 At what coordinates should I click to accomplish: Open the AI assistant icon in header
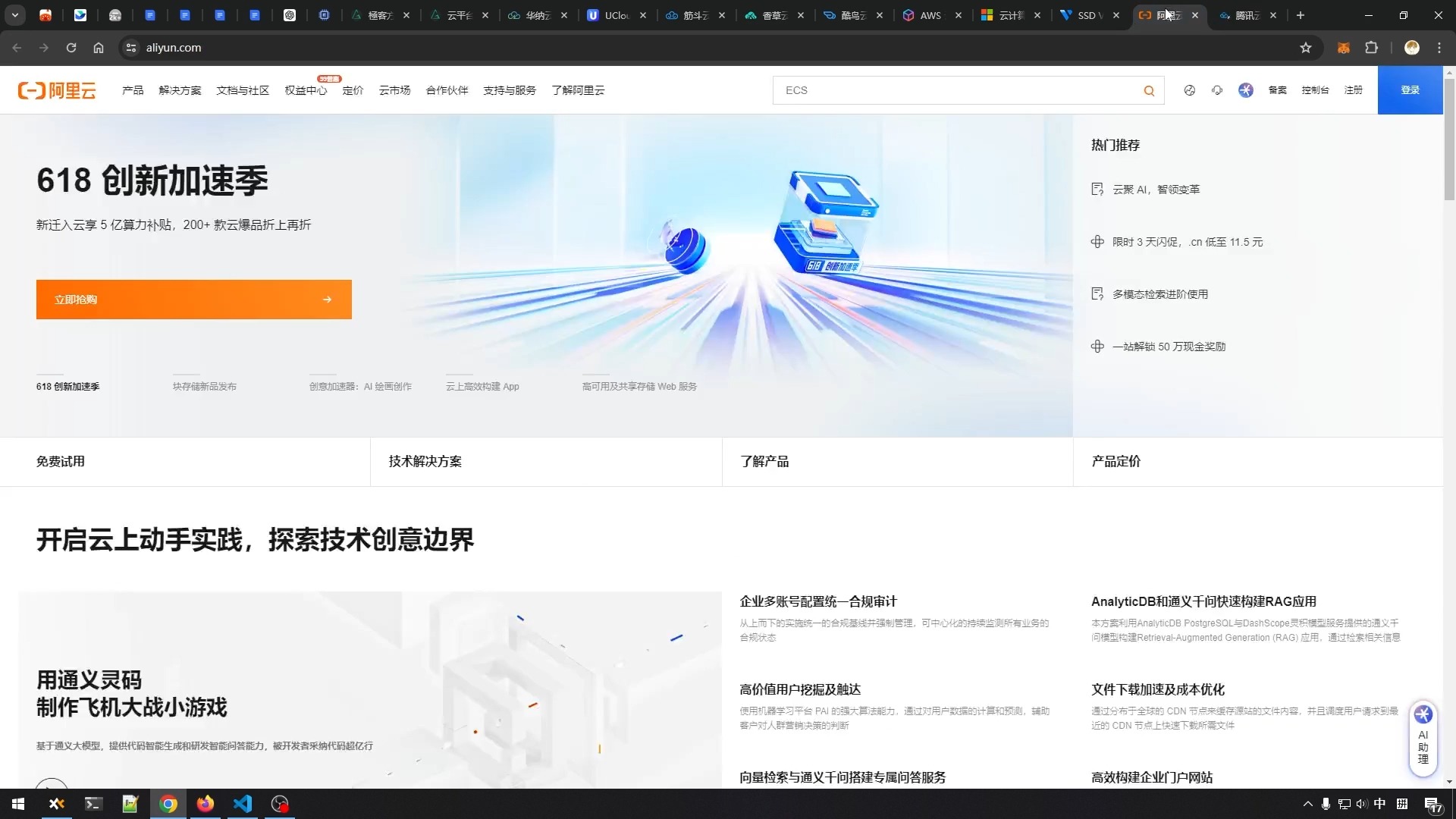pos(1245,90)
